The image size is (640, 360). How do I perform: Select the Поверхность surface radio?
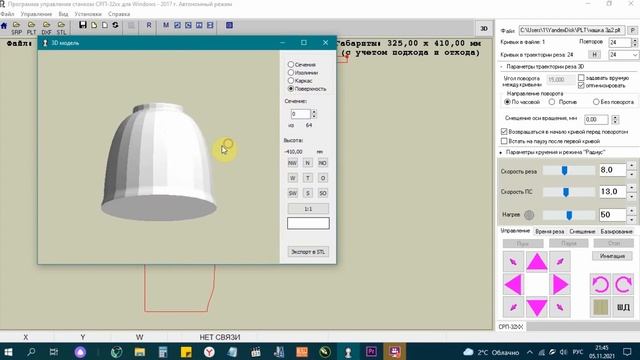coord(291,88)
